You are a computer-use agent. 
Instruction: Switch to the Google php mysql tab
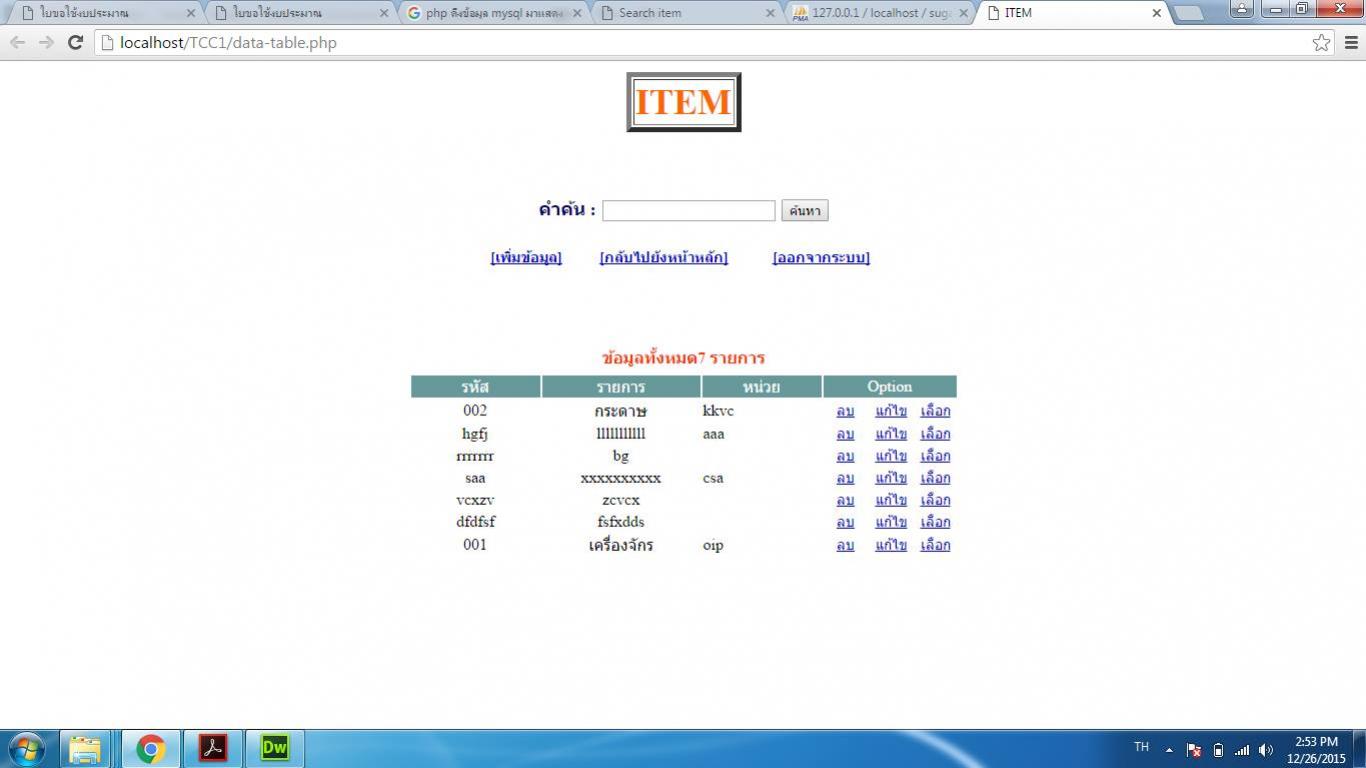tap(492, 13)
